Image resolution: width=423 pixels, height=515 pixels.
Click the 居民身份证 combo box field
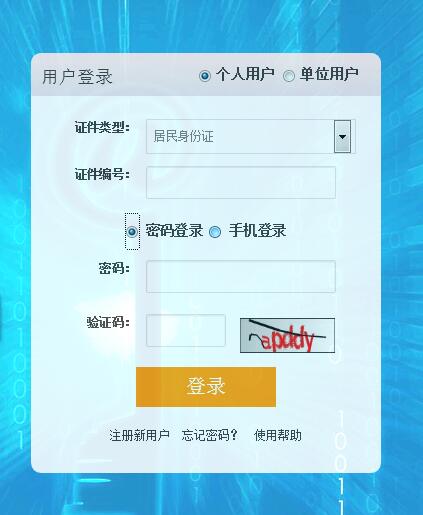click(251, 137)
